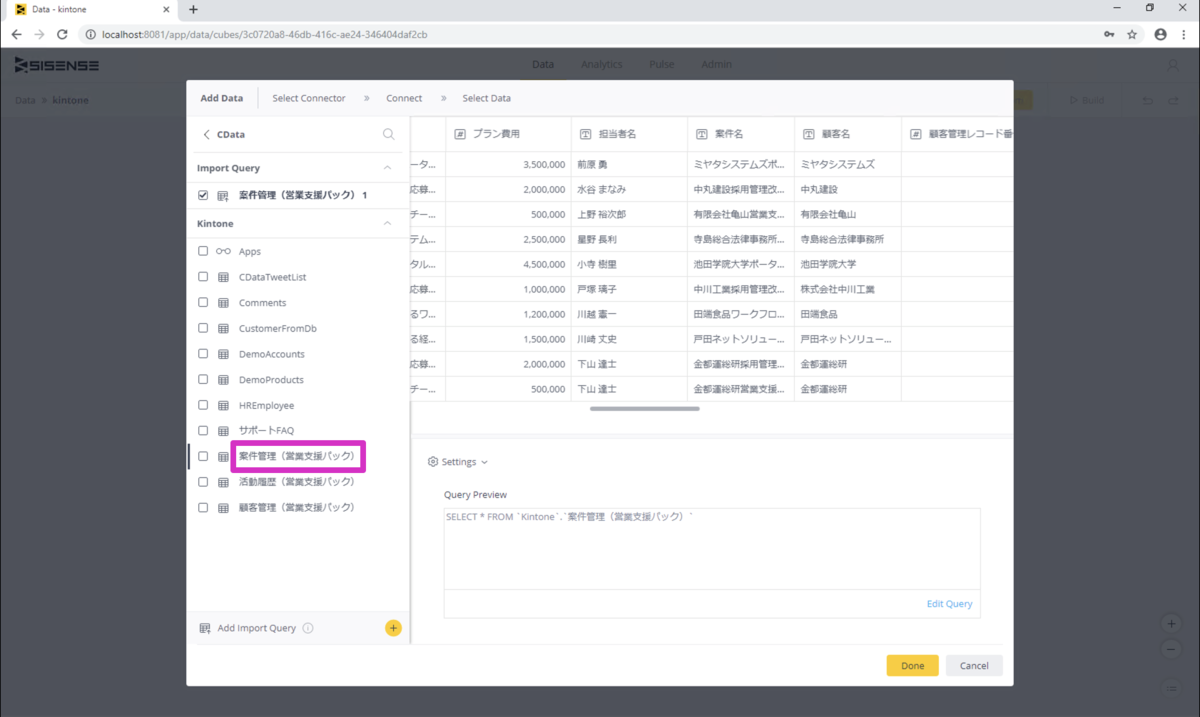Click the DemoAccounts table icon
Viewport: 1200px width, 717px height.
click(223, 354)
